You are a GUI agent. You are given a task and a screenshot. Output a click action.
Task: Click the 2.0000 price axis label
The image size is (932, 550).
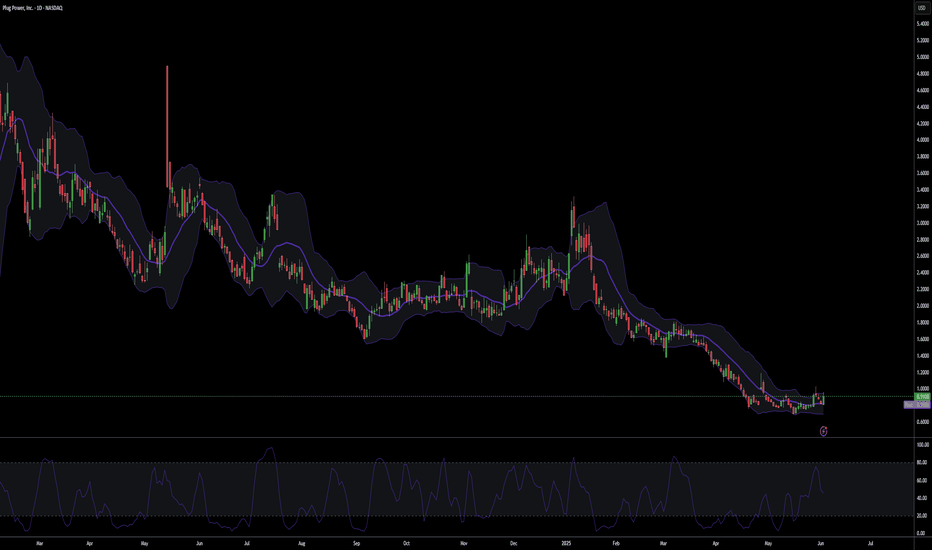(922, 306)
